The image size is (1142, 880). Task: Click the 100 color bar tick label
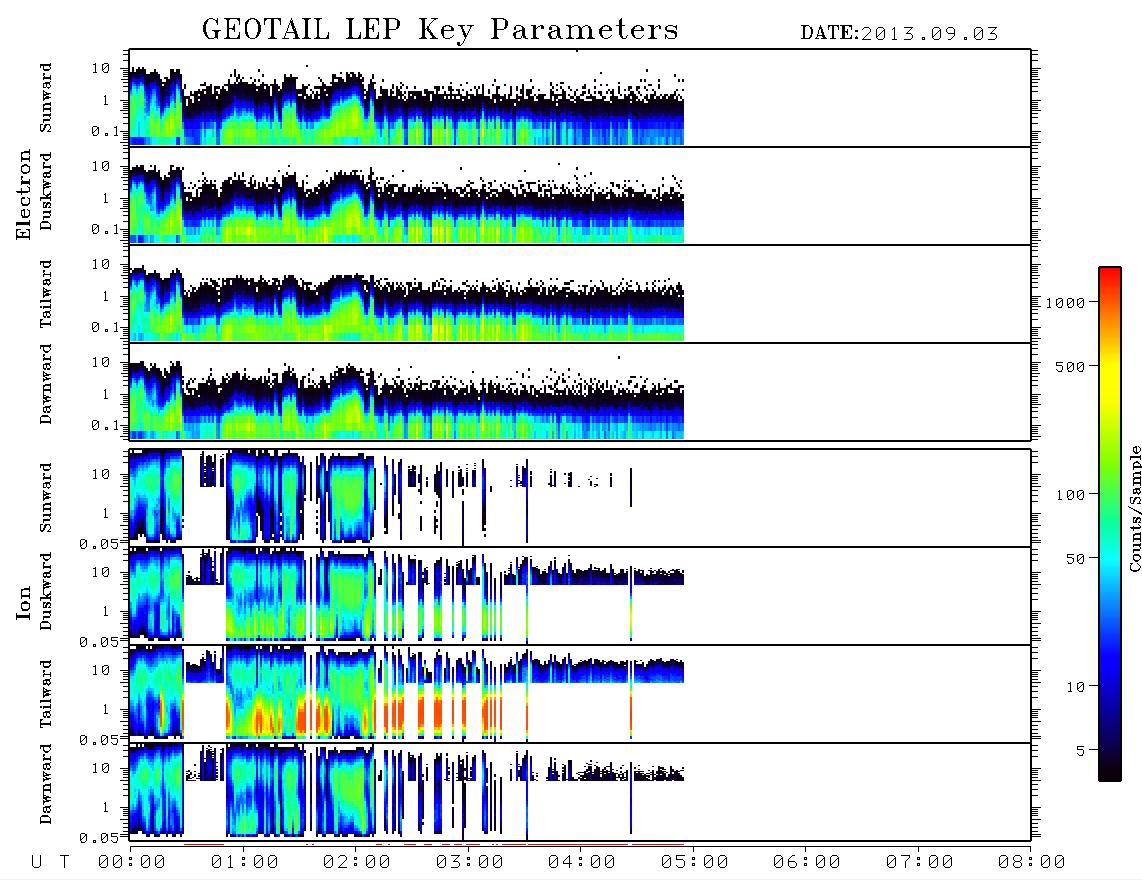point(1071,495)
